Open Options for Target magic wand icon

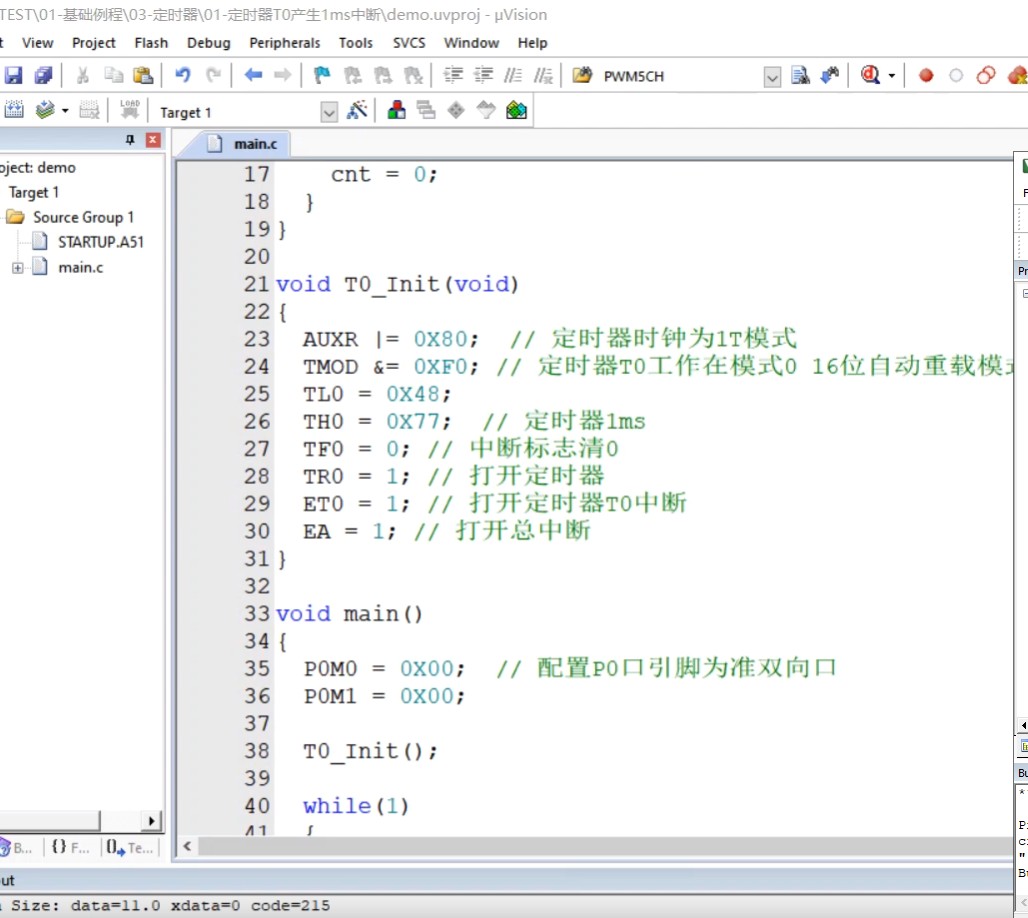(x=357, y=110)
